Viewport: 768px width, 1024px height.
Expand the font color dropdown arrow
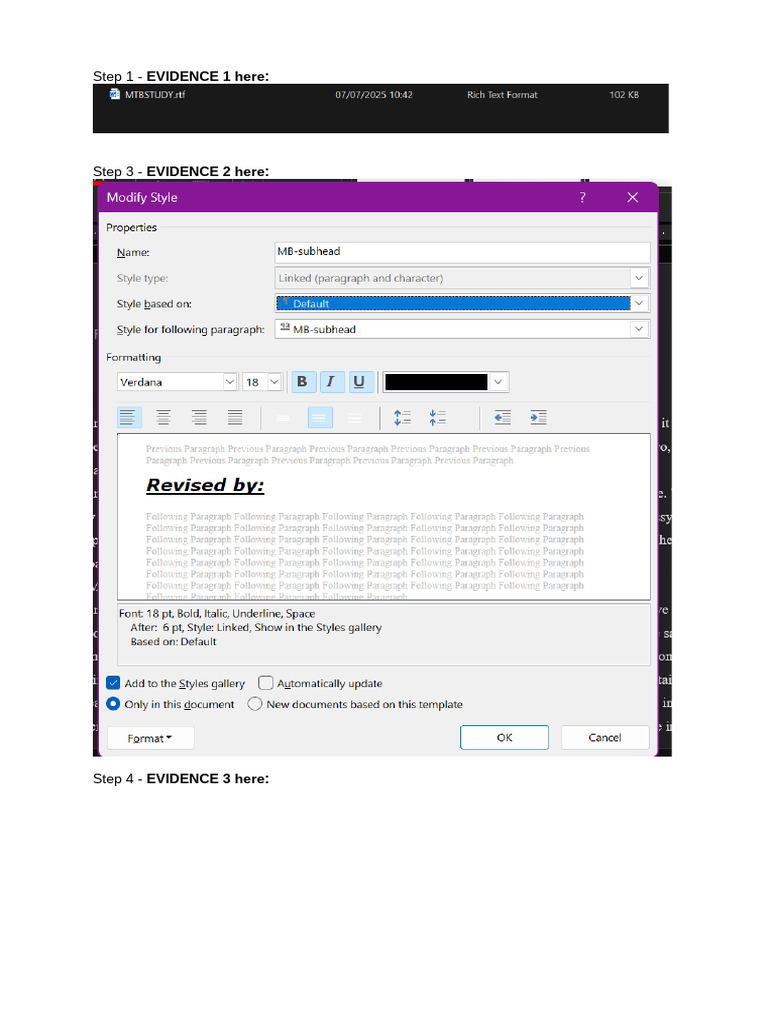coord(499,382)
